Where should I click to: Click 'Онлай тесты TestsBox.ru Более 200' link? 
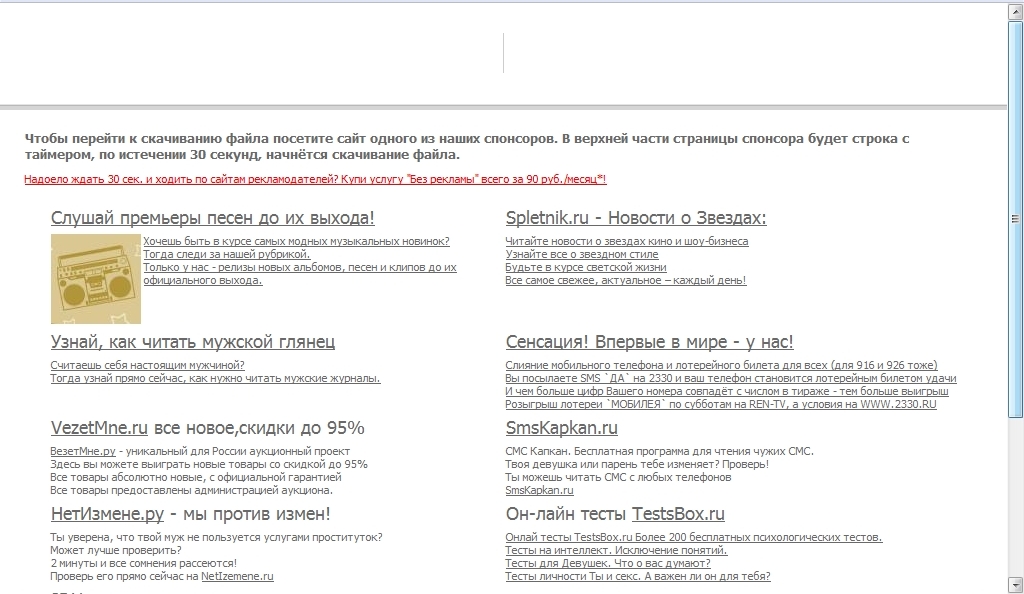pos(694,537)
